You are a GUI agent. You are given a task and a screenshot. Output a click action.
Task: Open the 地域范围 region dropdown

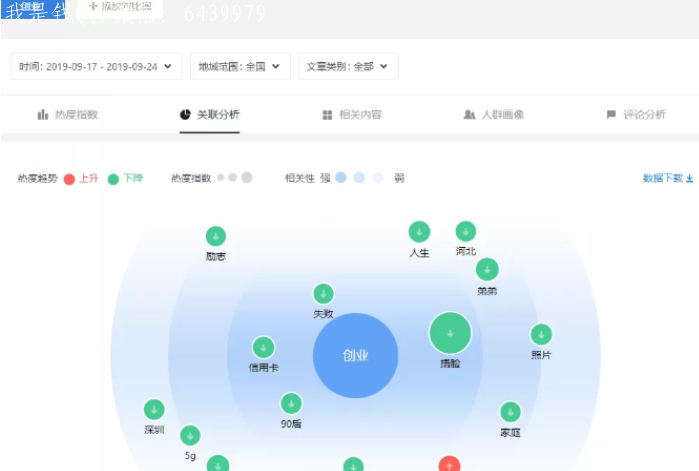tap(240, 66)
